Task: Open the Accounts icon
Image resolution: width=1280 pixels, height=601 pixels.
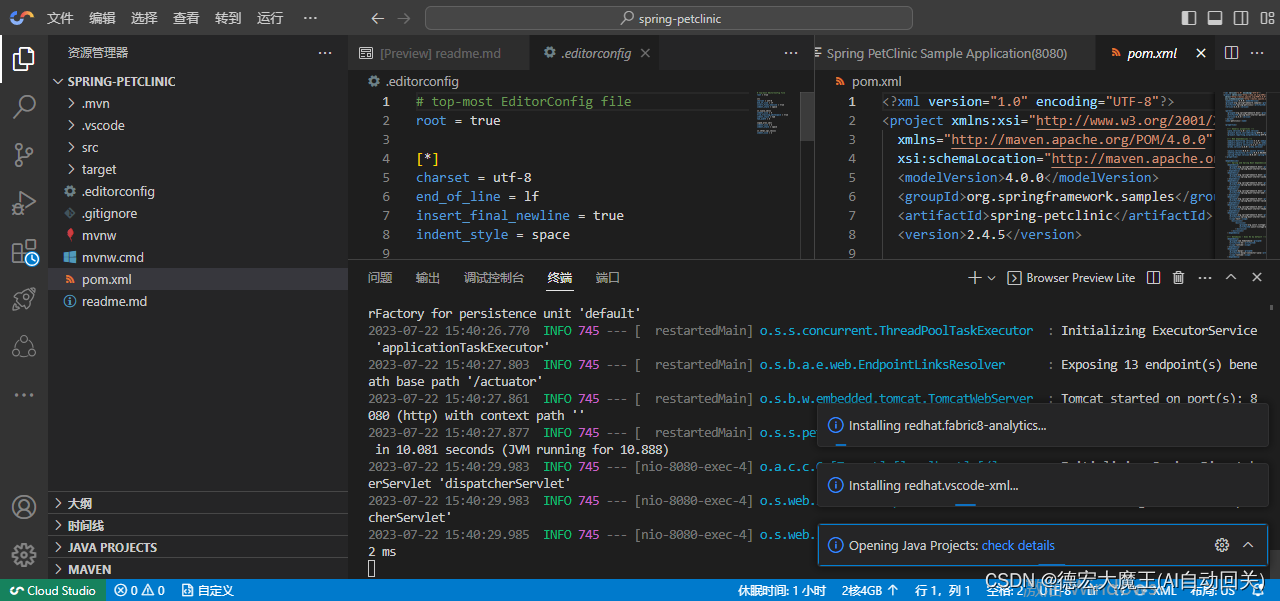Action: point(23,507)
